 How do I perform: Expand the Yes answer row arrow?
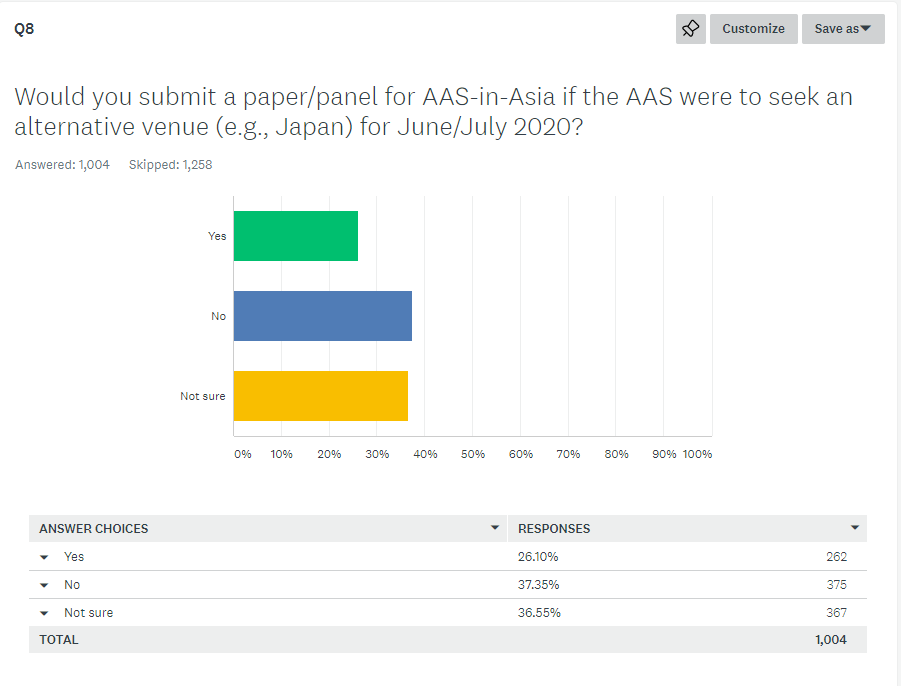pos(44,557)
